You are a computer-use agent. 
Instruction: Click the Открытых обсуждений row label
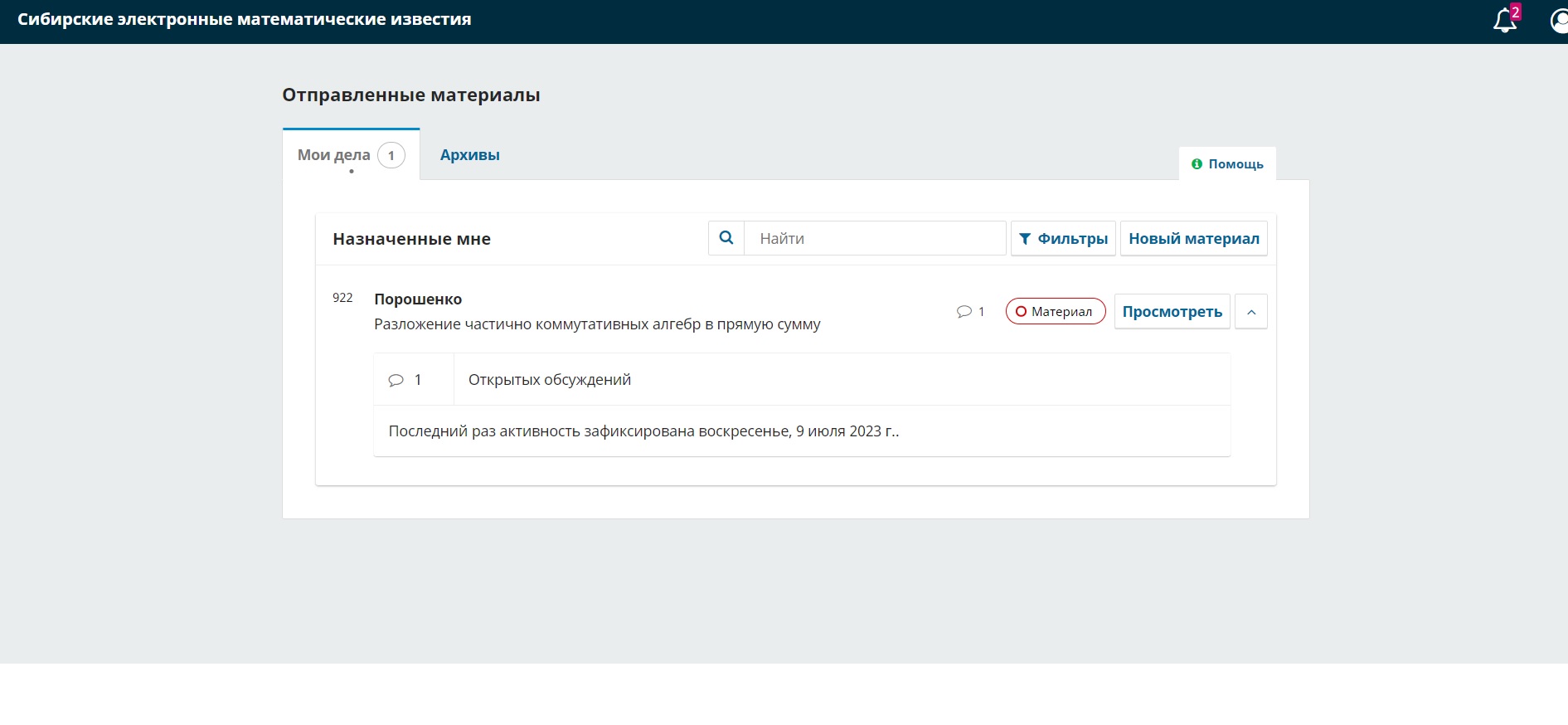[x=549, y=380]
